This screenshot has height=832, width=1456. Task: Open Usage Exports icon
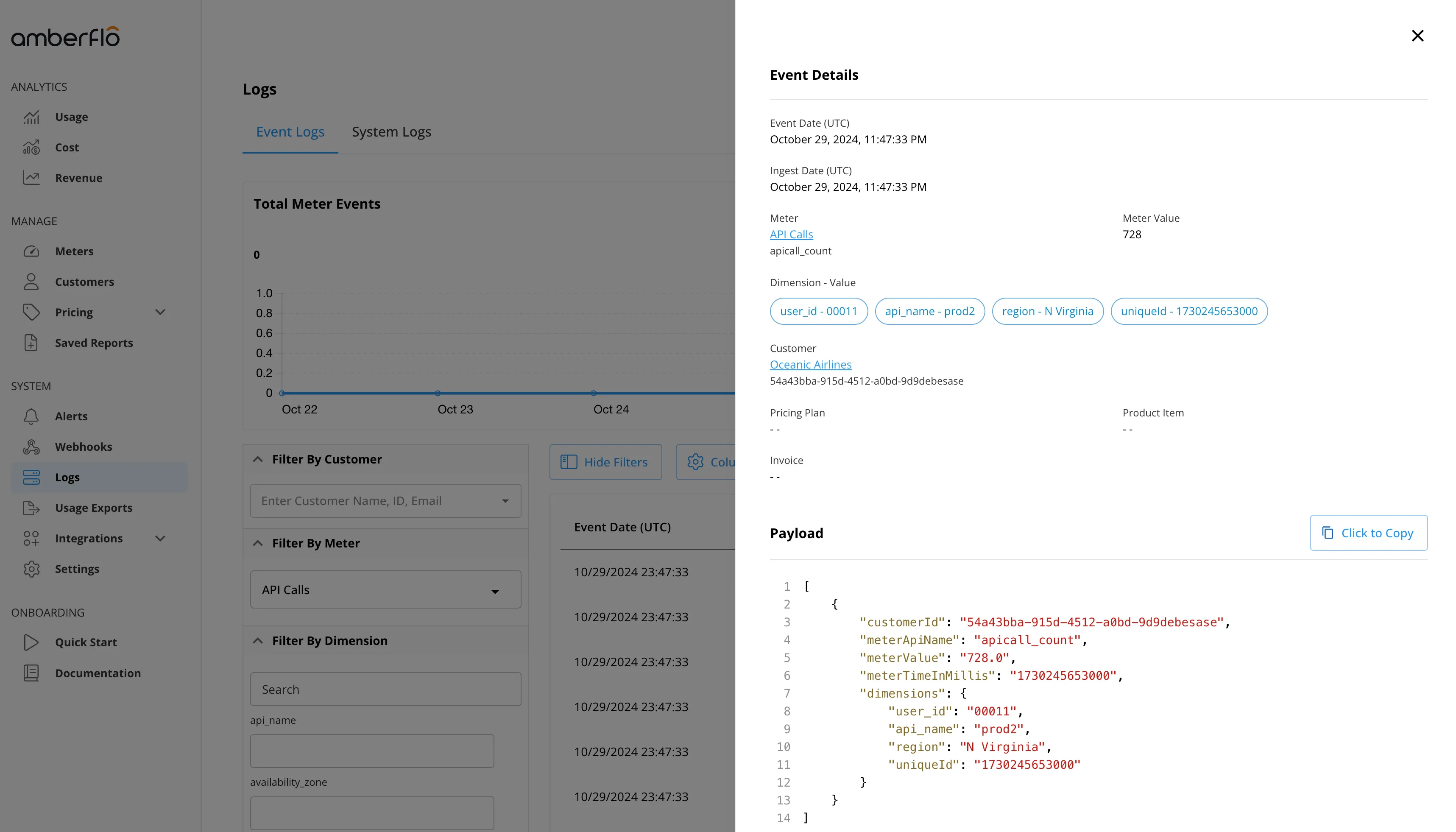[31, 508]
